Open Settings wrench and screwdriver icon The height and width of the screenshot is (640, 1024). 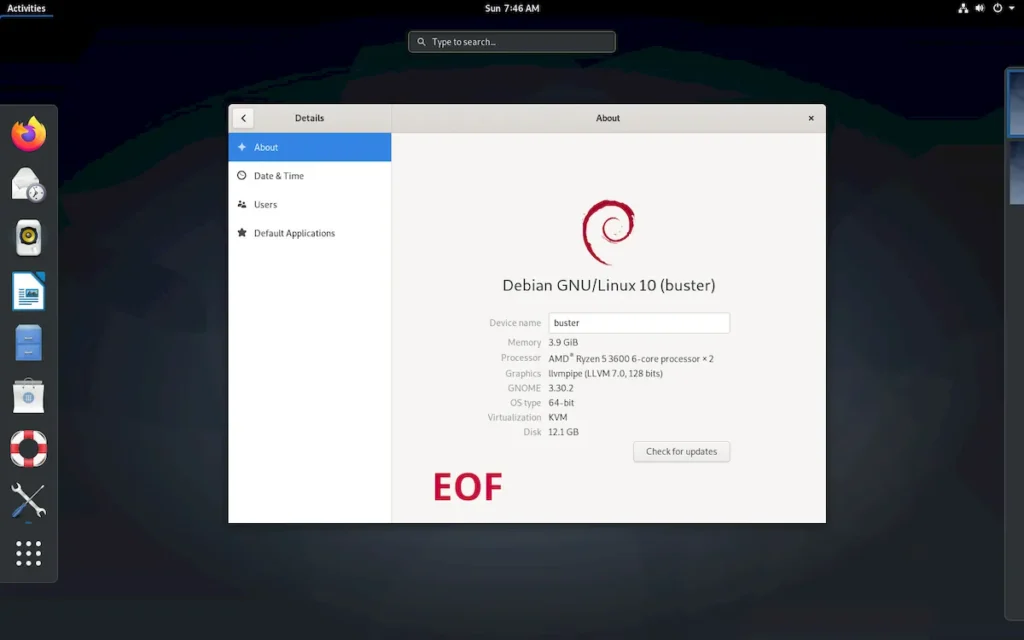pyautogui.click(x=28, y=501)
